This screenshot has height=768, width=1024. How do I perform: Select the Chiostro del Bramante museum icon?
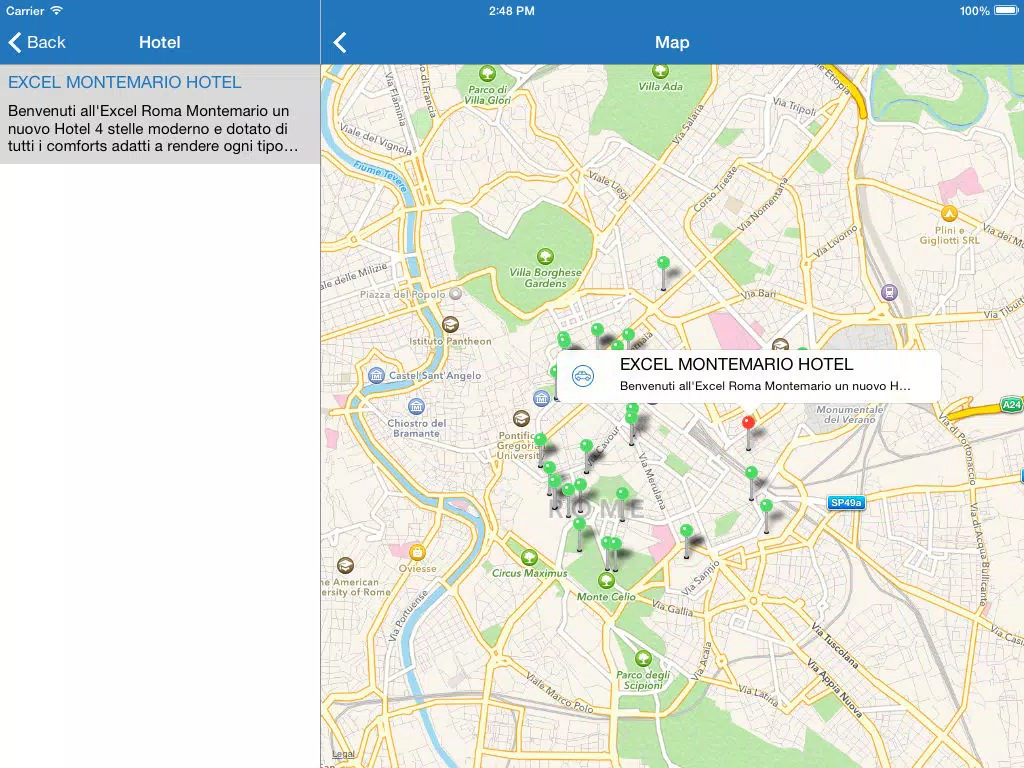[416, 406]
